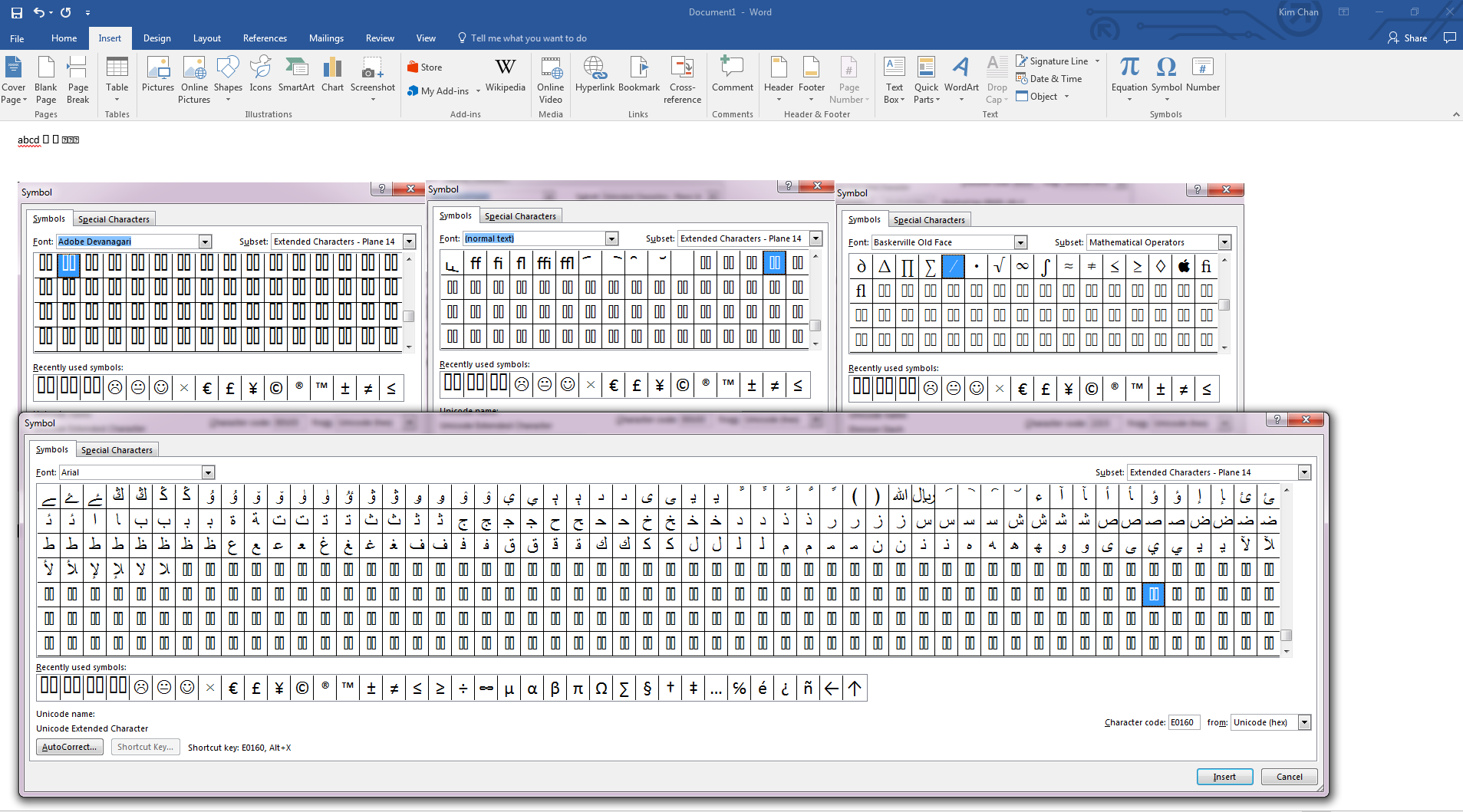Viewport: 1463px width, 812px height.
Task: Open the Object dropdown arrow in ribbon
Action: tap(1066, 97)
